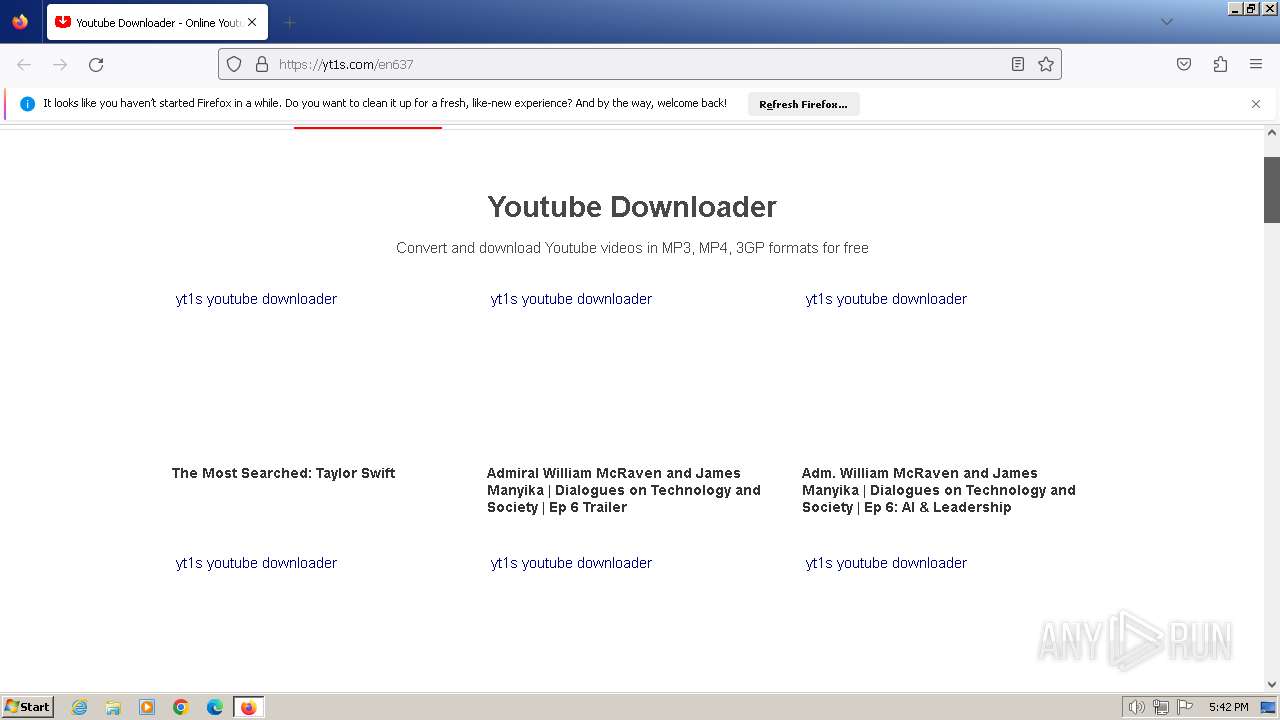Go back one page
Viewport: 1280px width, 720px height.
coord(24,64)
